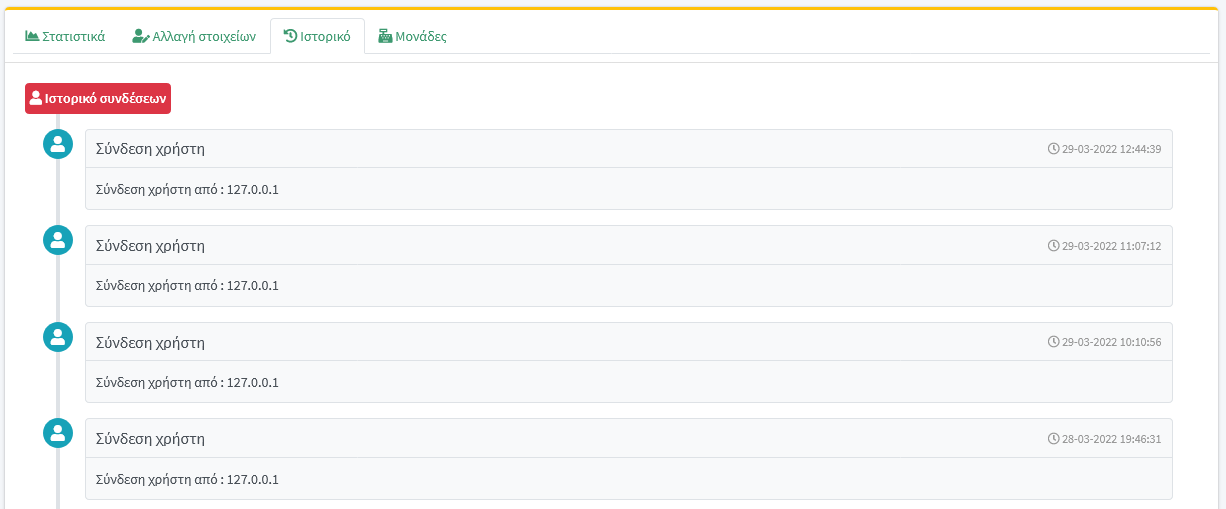The height and width of the screenshot is (509, 1226).
Task: Click the 127.0.0.1 line in the 11:07:12 entry
Action: coord(187,286)
